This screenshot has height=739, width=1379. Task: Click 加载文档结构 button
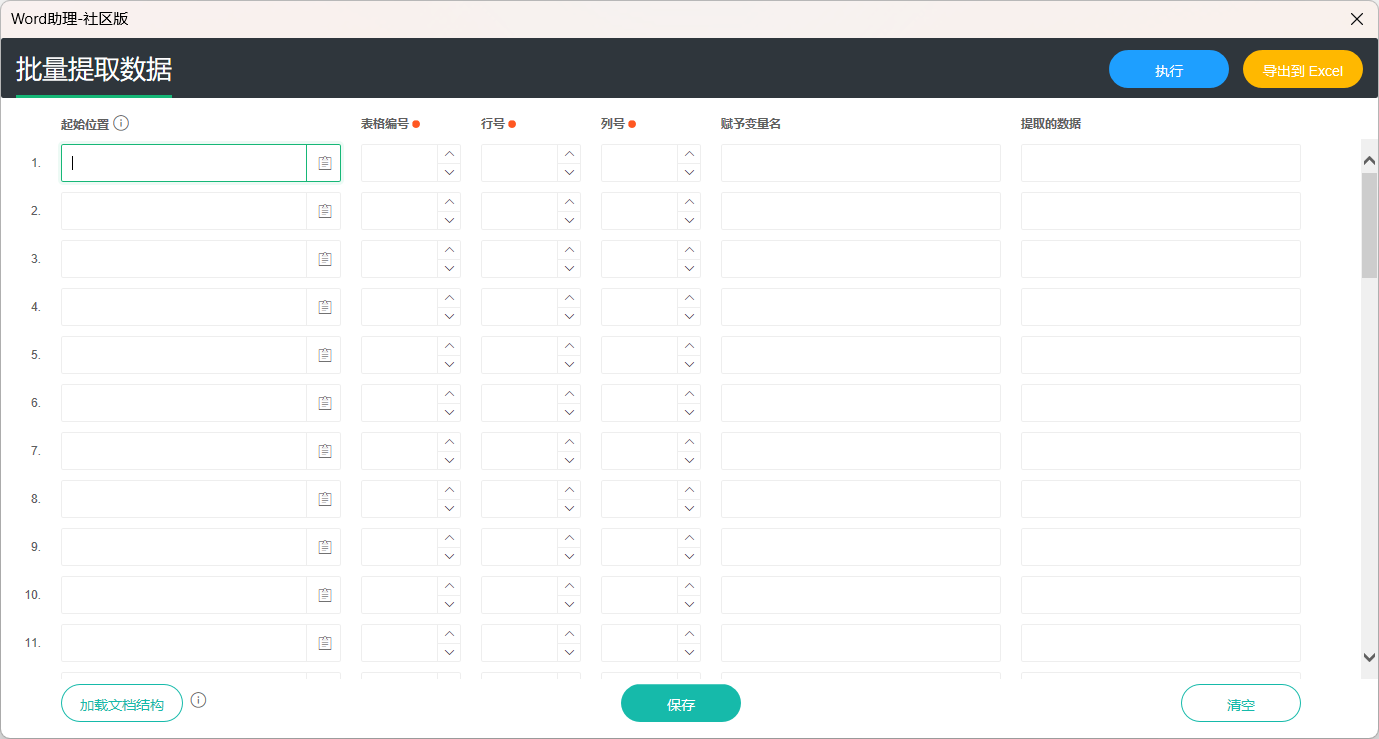(x=122, y=703)
